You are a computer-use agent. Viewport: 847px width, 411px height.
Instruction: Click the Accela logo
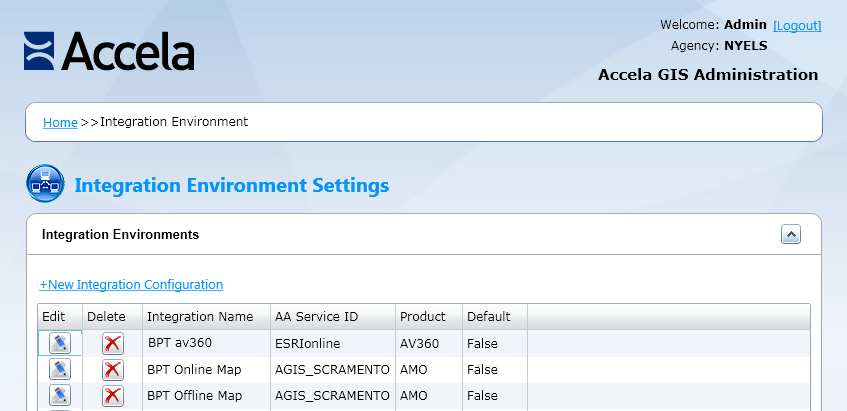pos(109,50)
